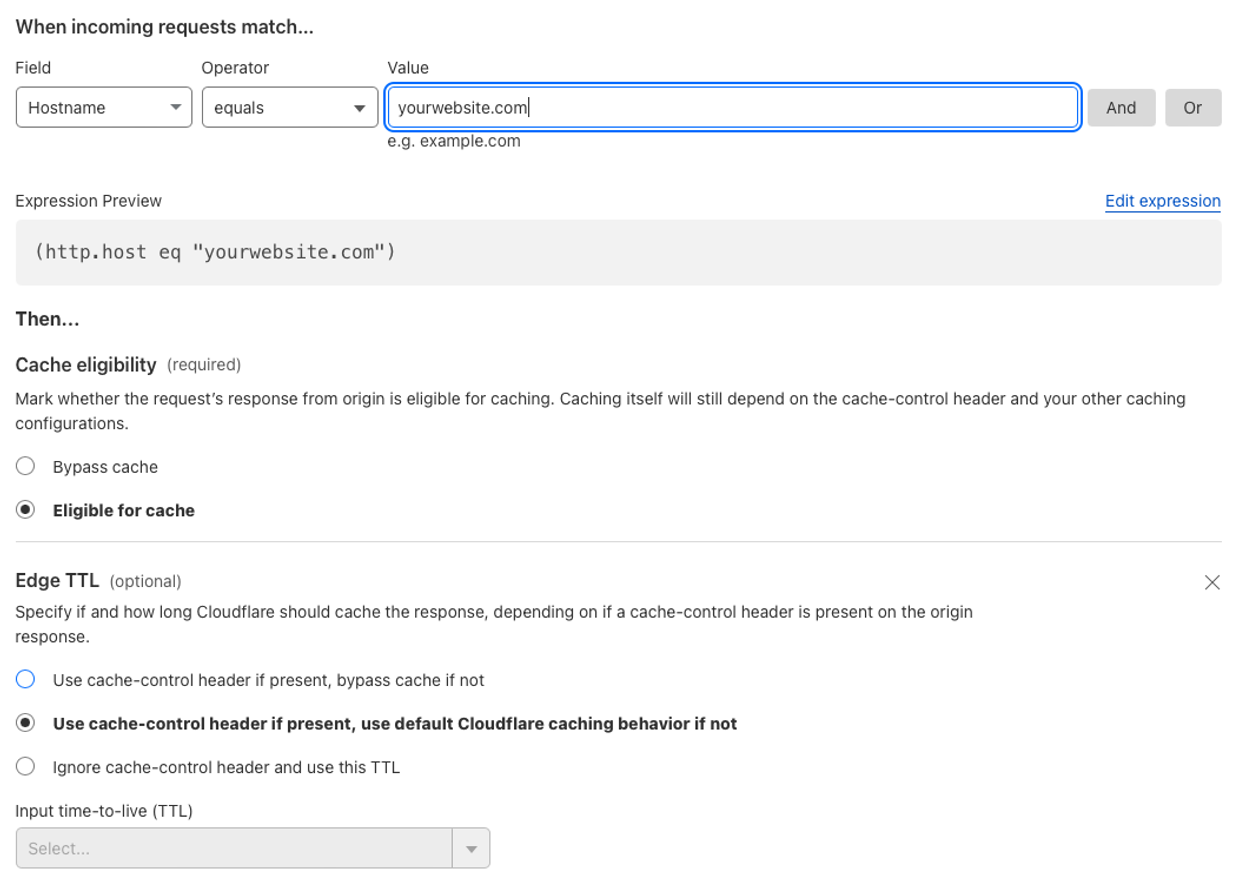This screenshot has height=881, width=1240.
Task: Remove the Edge TTL section via its X icon
Action: (1212, 582)
